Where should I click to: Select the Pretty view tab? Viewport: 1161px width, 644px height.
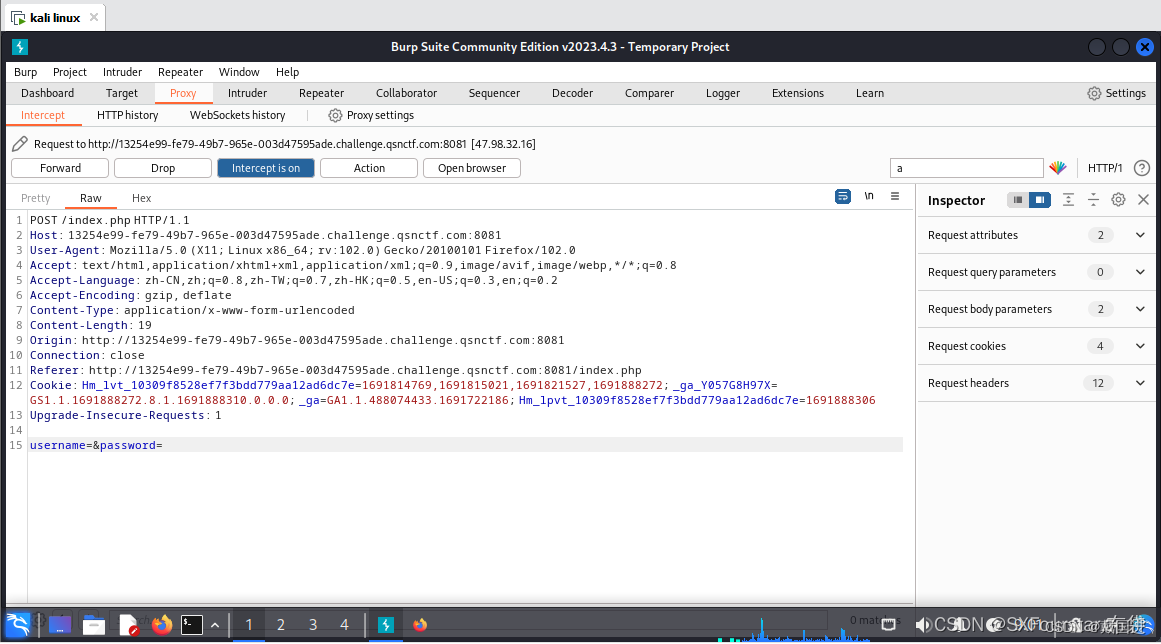coord(36,198)
